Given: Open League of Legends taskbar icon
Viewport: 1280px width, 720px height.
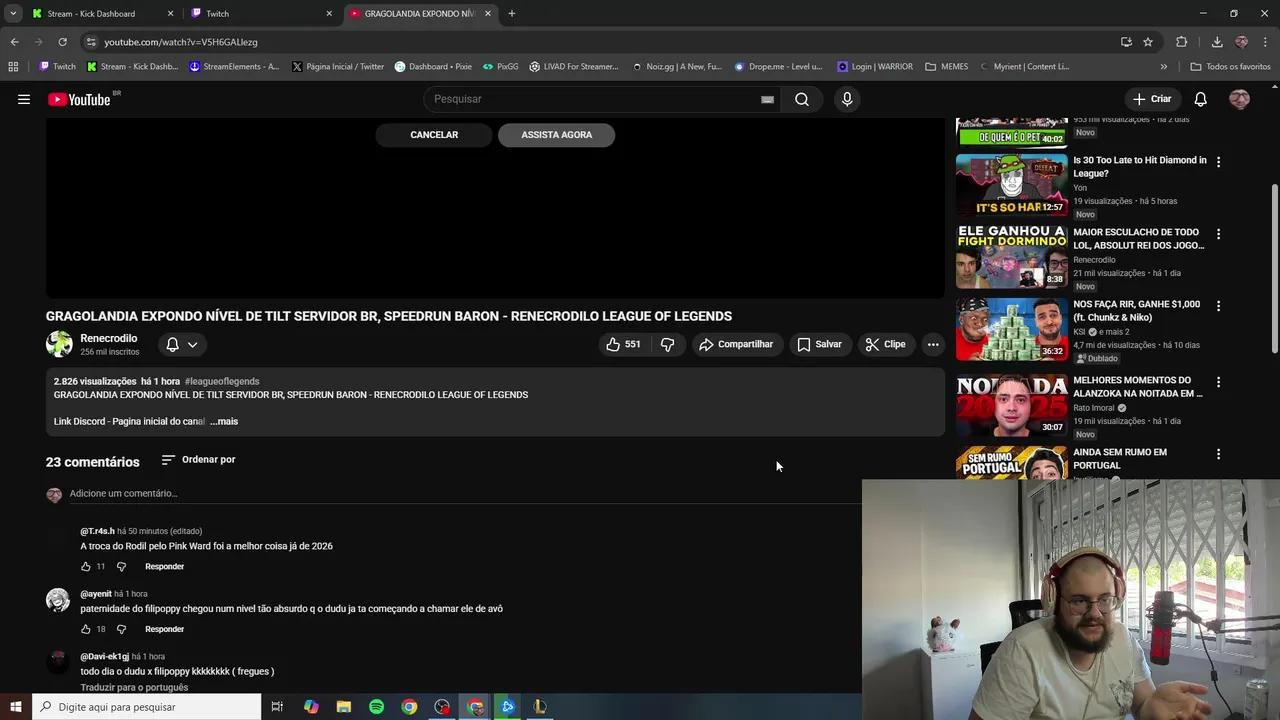Looking at the screenshot, I should click(540, 707).
